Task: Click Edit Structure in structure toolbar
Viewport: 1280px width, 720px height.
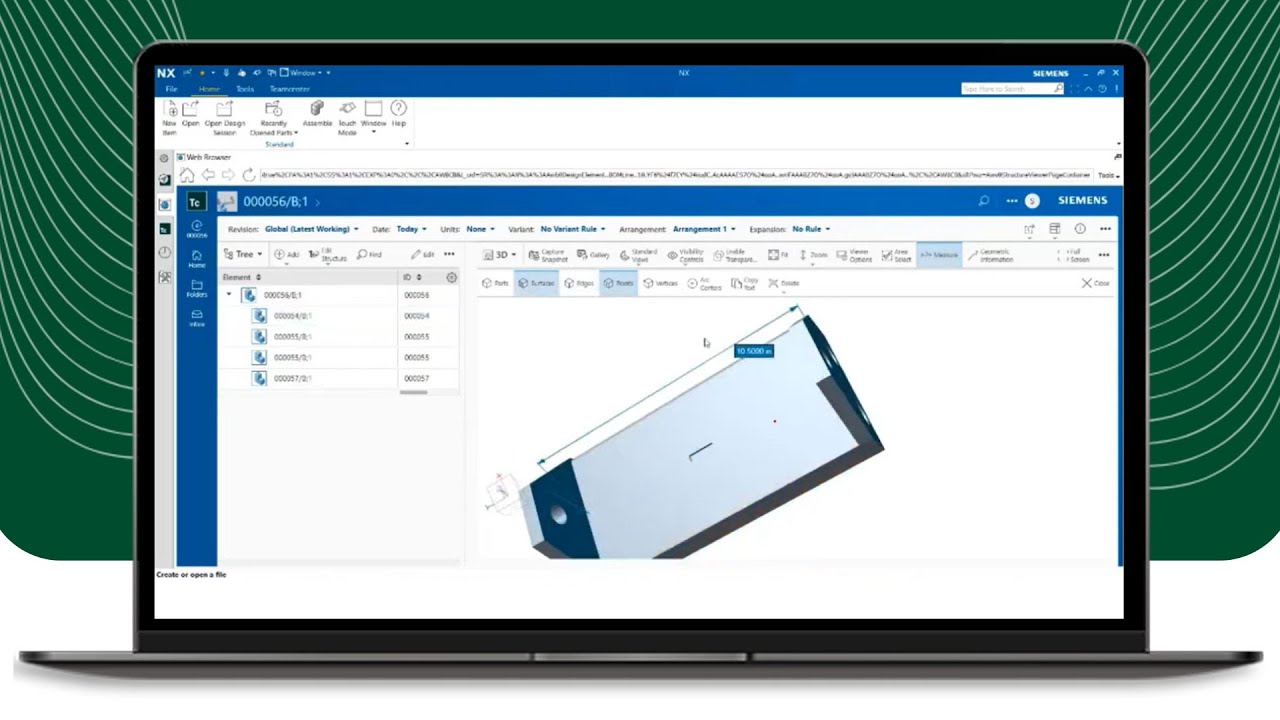Action: click(x=328, y=256)
